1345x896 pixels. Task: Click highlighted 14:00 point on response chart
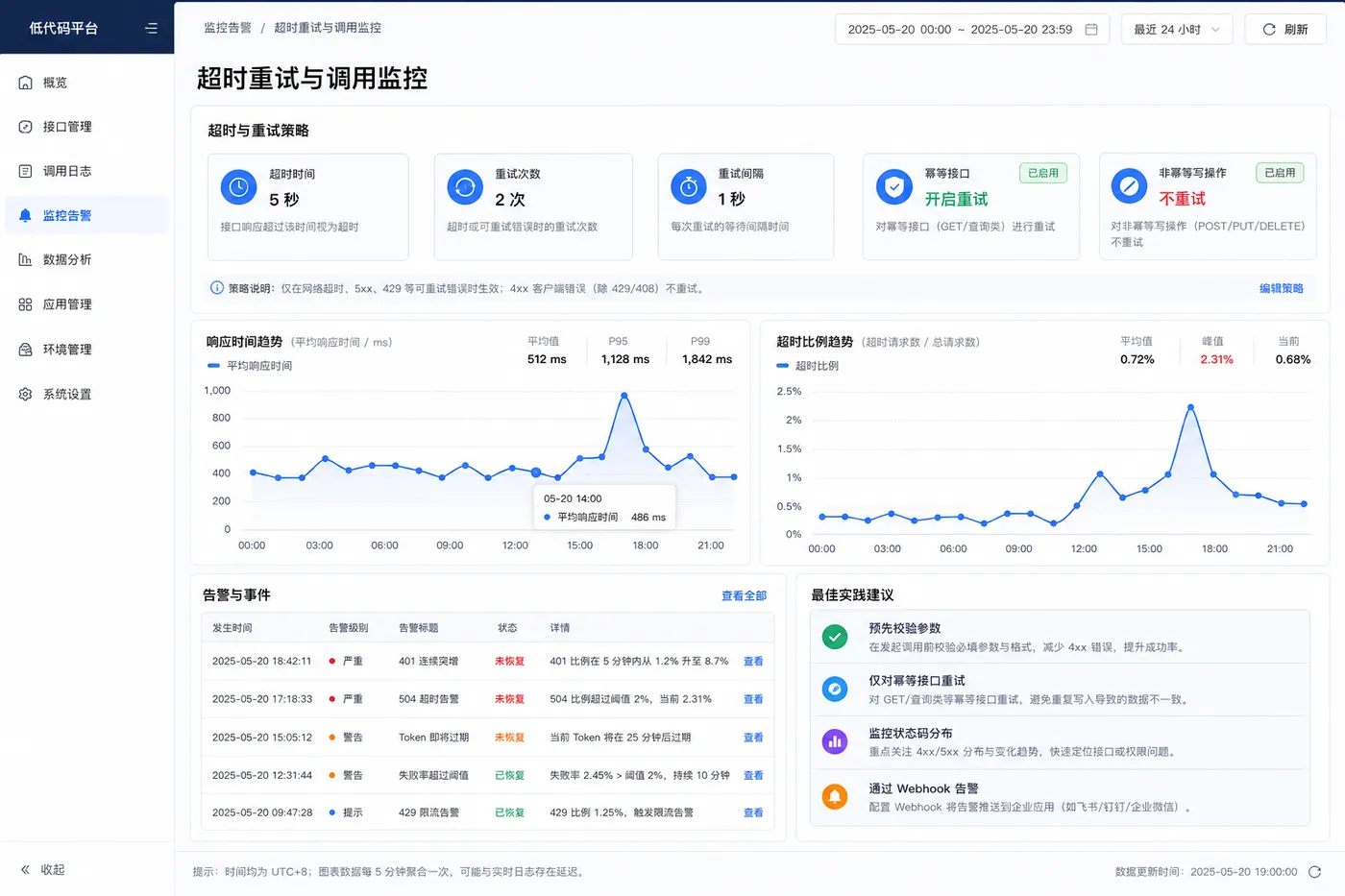536,472
